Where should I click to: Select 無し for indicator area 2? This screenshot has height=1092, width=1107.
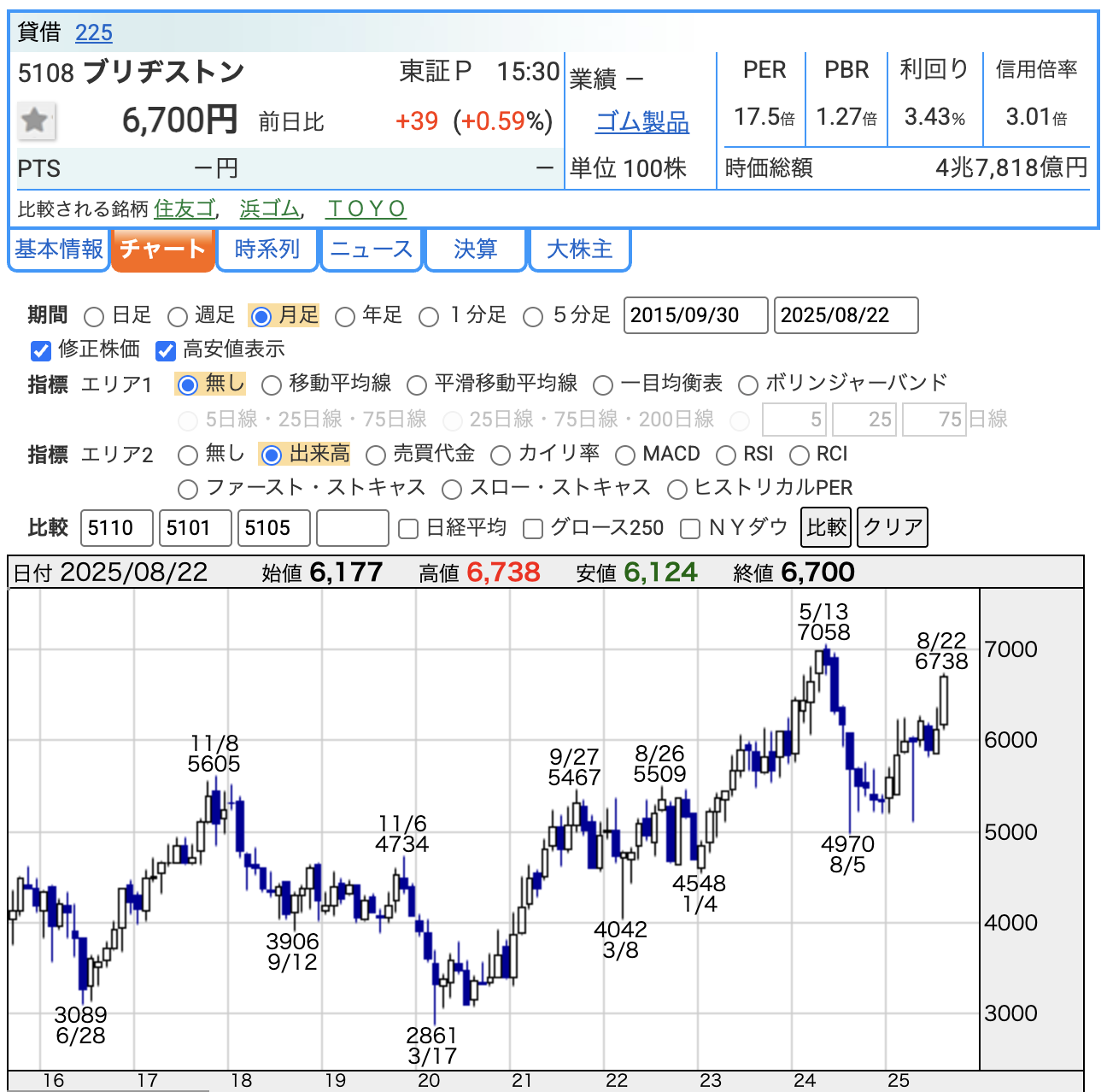[x=188, y=455]
